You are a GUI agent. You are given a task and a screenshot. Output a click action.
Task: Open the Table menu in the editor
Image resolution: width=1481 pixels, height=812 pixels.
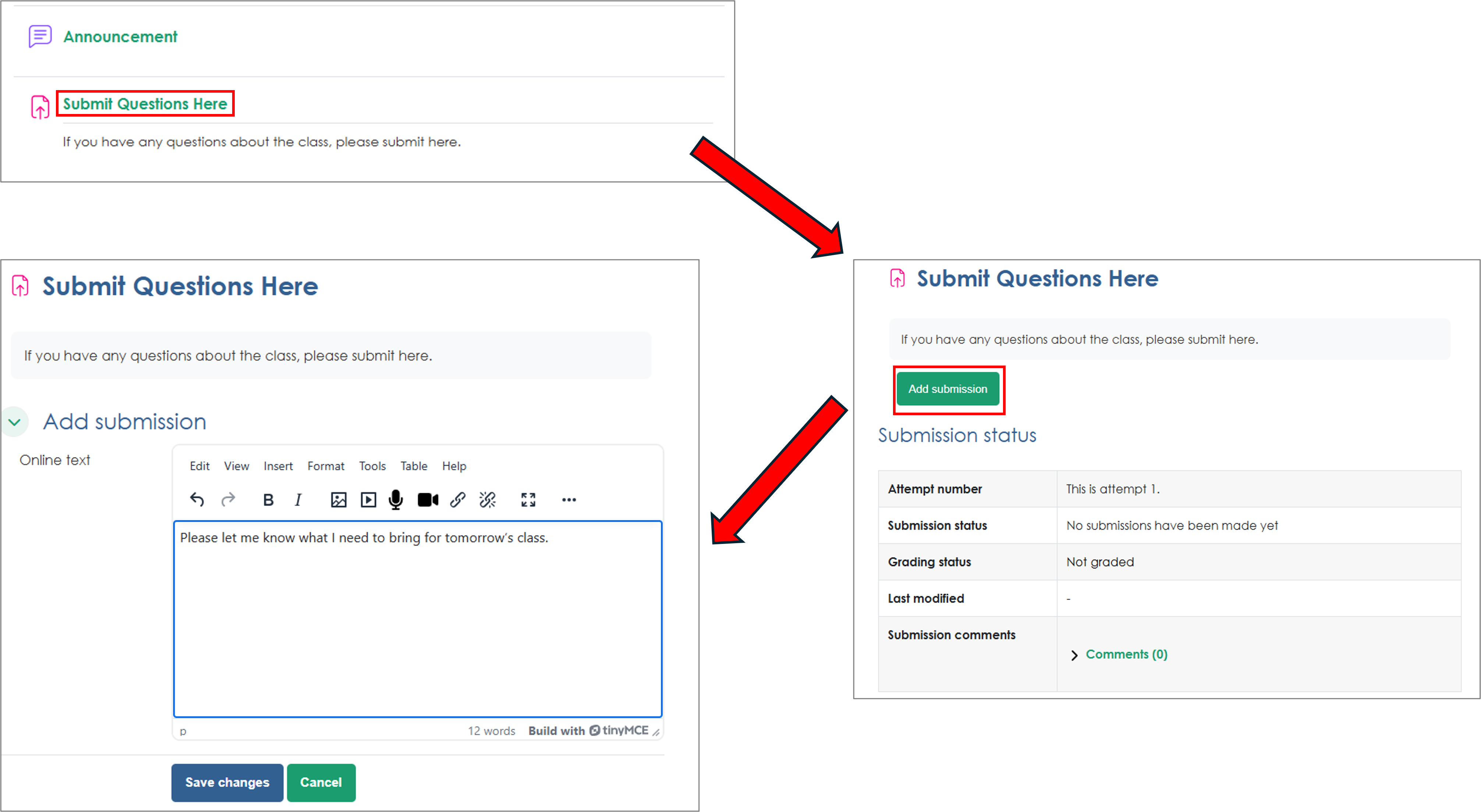pos(413,466)
